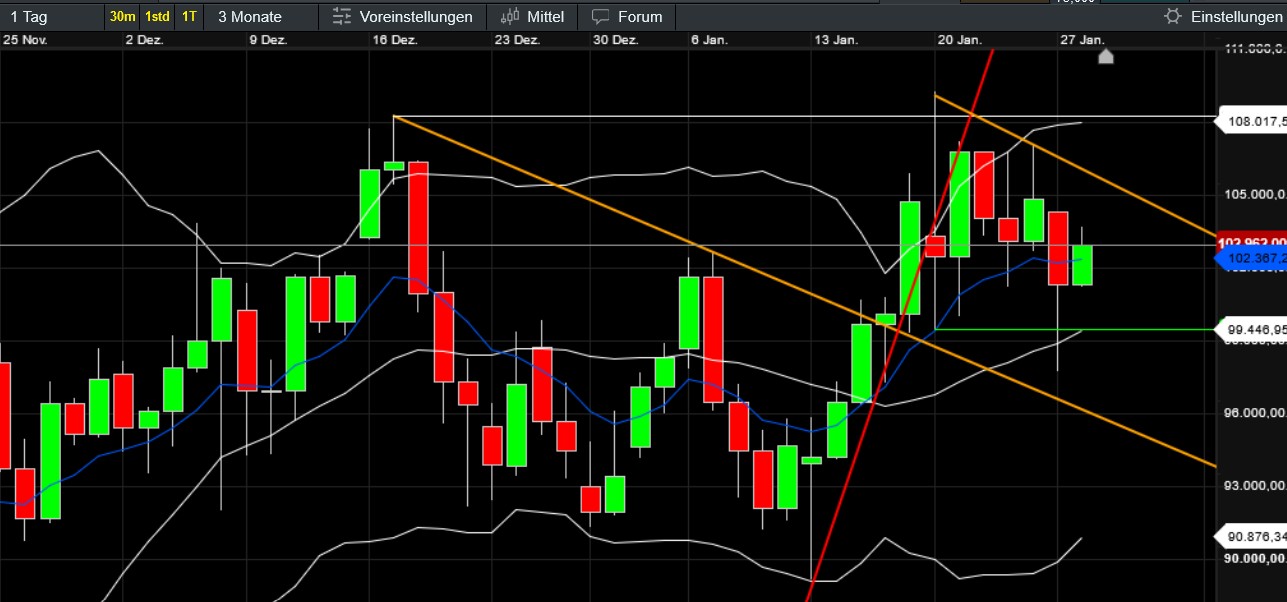Screen dimensions: 1287x602
Task: Select the 99.446,95 price level label
Action: click(1251, 328)
